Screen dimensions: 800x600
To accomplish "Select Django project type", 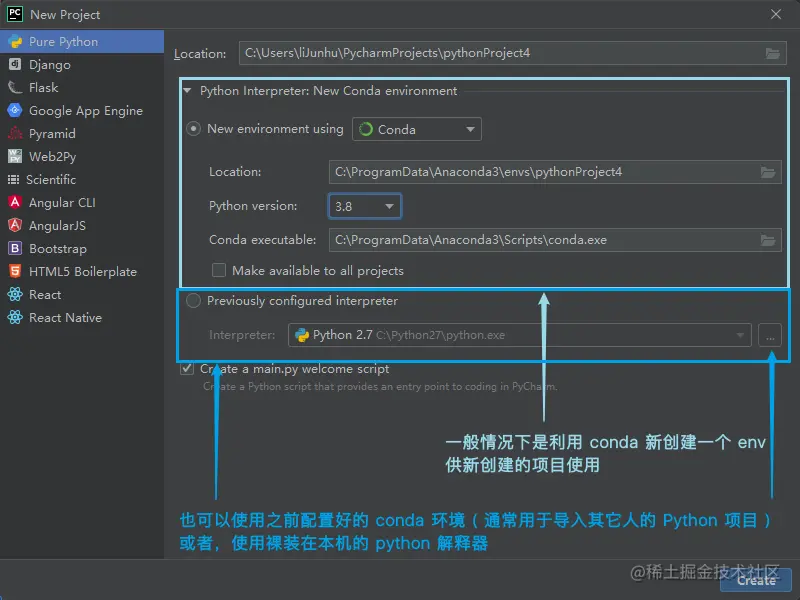I will (82, 65).
